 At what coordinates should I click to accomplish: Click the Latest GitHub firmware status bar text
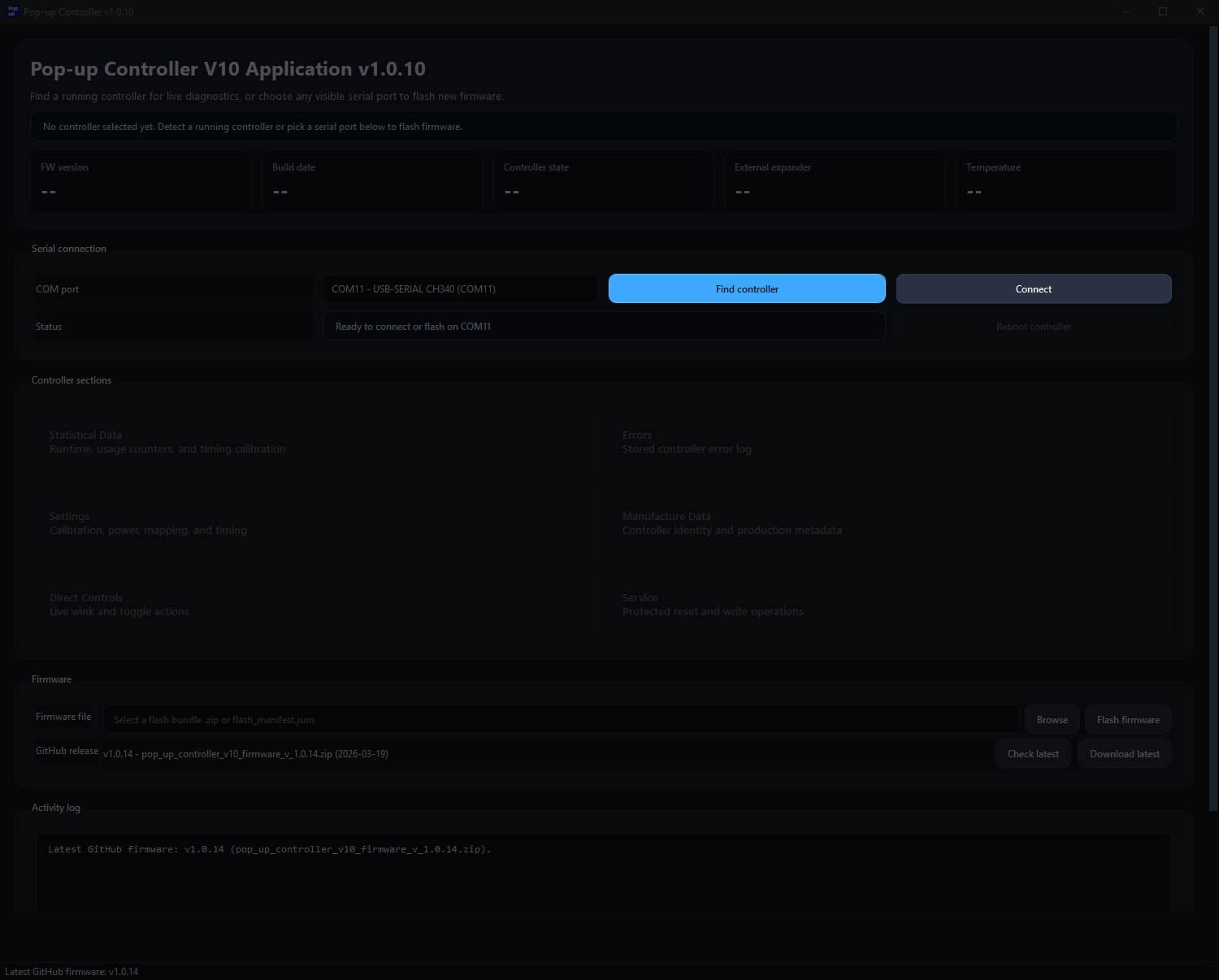[72, 971]
